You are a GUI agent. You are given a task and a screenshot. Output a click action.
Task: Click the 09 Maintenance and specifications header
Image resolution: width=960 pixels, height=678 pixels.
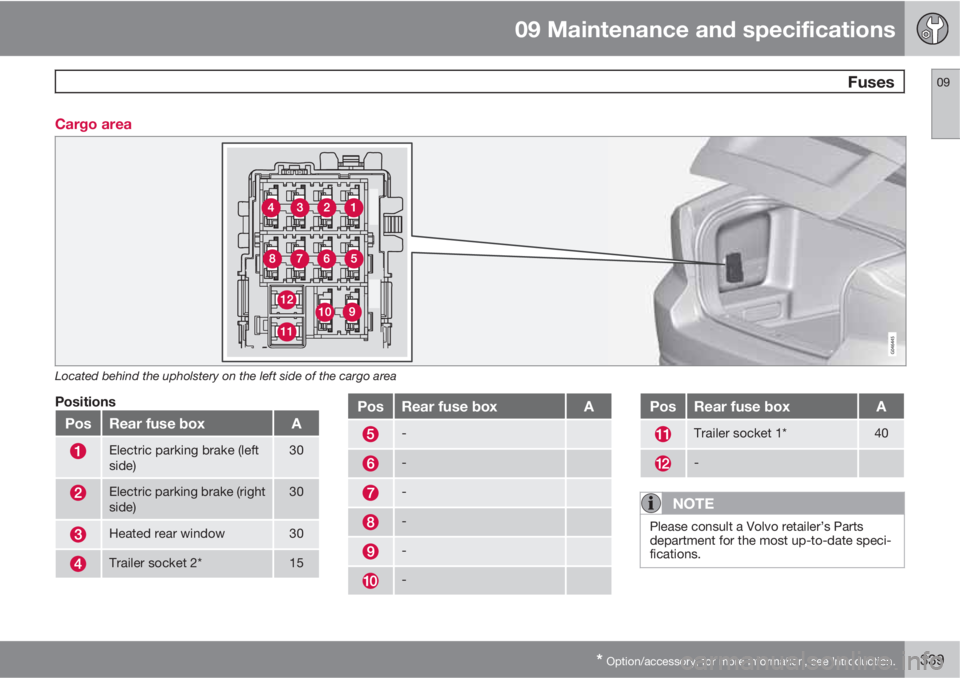705,29
